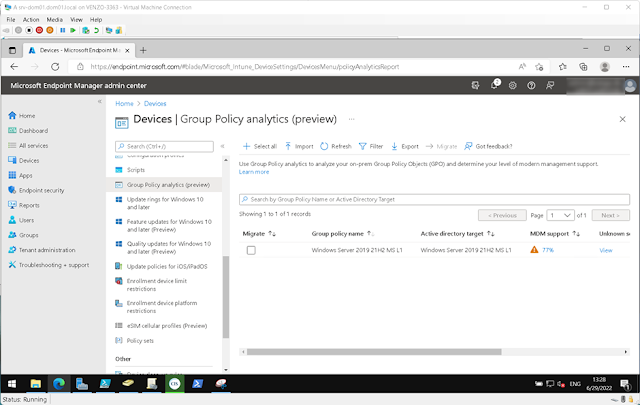Sort by Migrate column
This screenshot has width=640, height=405.
(x=259, y=234)
